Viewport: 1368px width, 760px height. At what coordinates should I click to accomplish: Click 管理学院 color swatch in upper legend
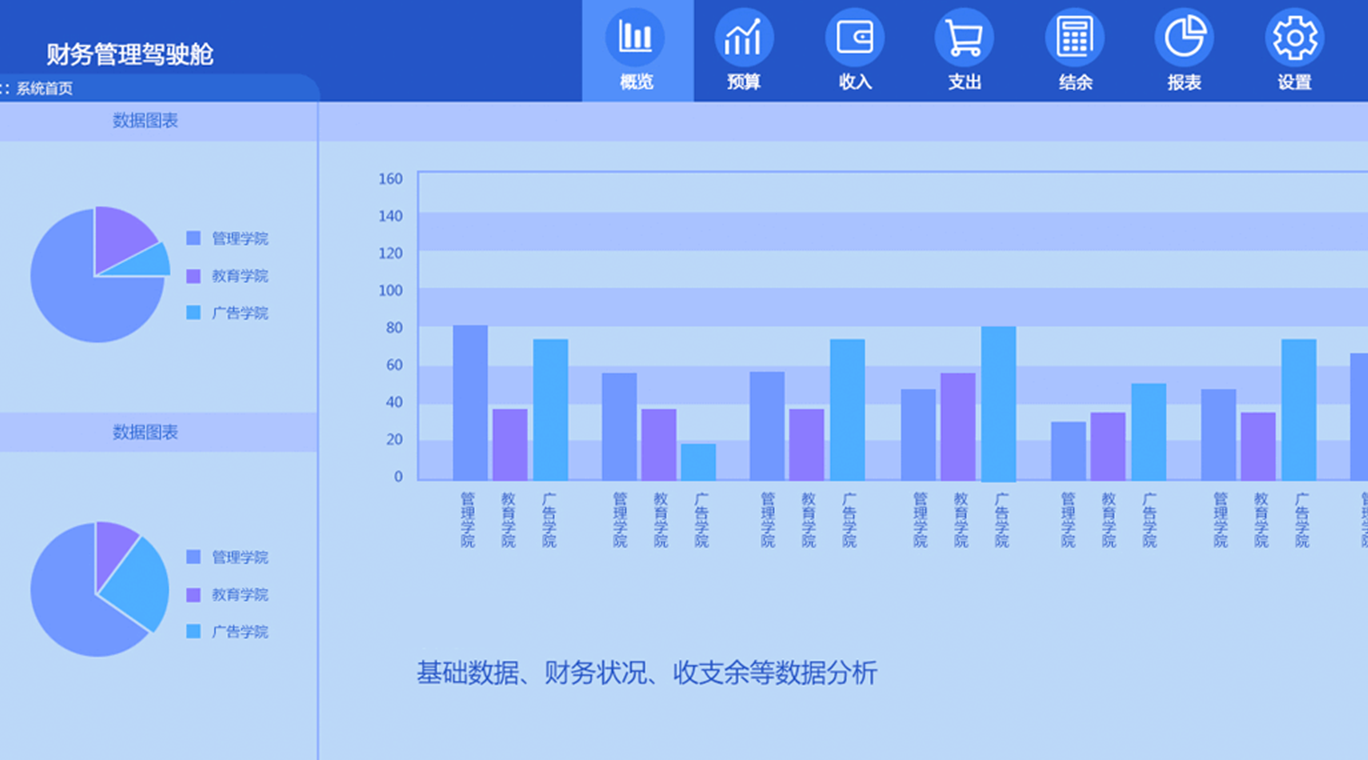(194, 238)
